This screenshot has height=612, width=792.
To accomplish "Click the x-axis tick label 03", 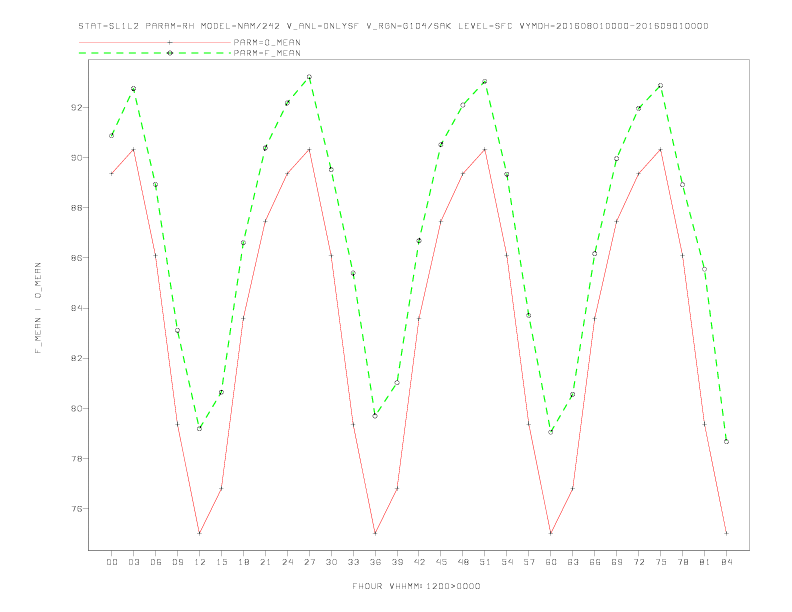I will (x=133, y=562).
